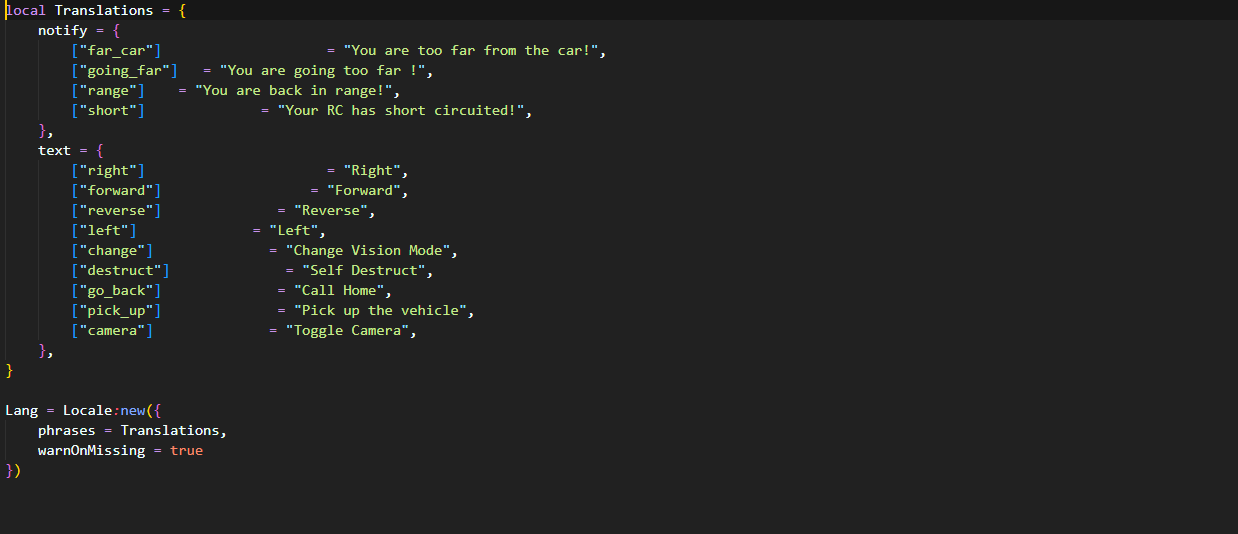Click the "short" key in notify
Viewport: 1238px width, 534px height.
(108, 110)
